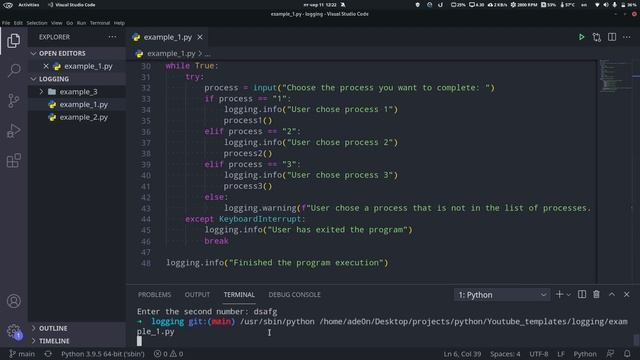The height and width of the screenshot is (360, 640).
Task: Open example_1.py in file tree
Action: point(77,104)
